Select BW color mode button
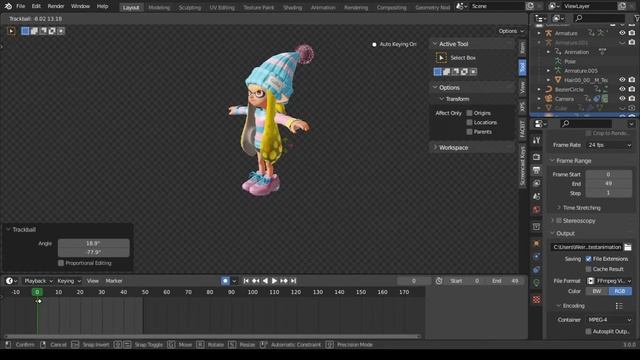This screenshot has width=640, height=360. click(x=597, y=291)
